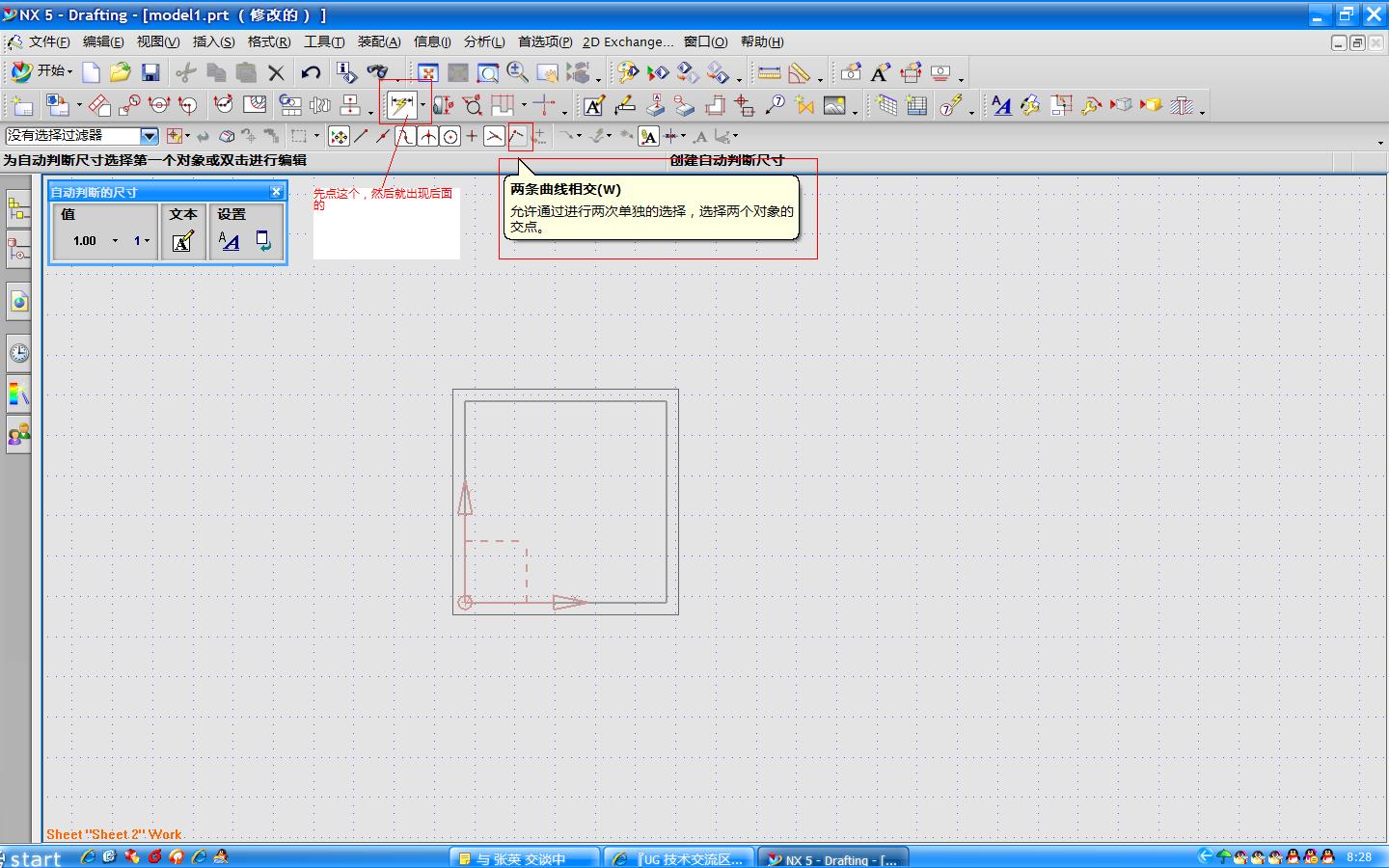Image resolution: width=1389 pixels, height=868 pixels.
Task: Click the dimension style icon under 设置
Action: coord(230,241)
